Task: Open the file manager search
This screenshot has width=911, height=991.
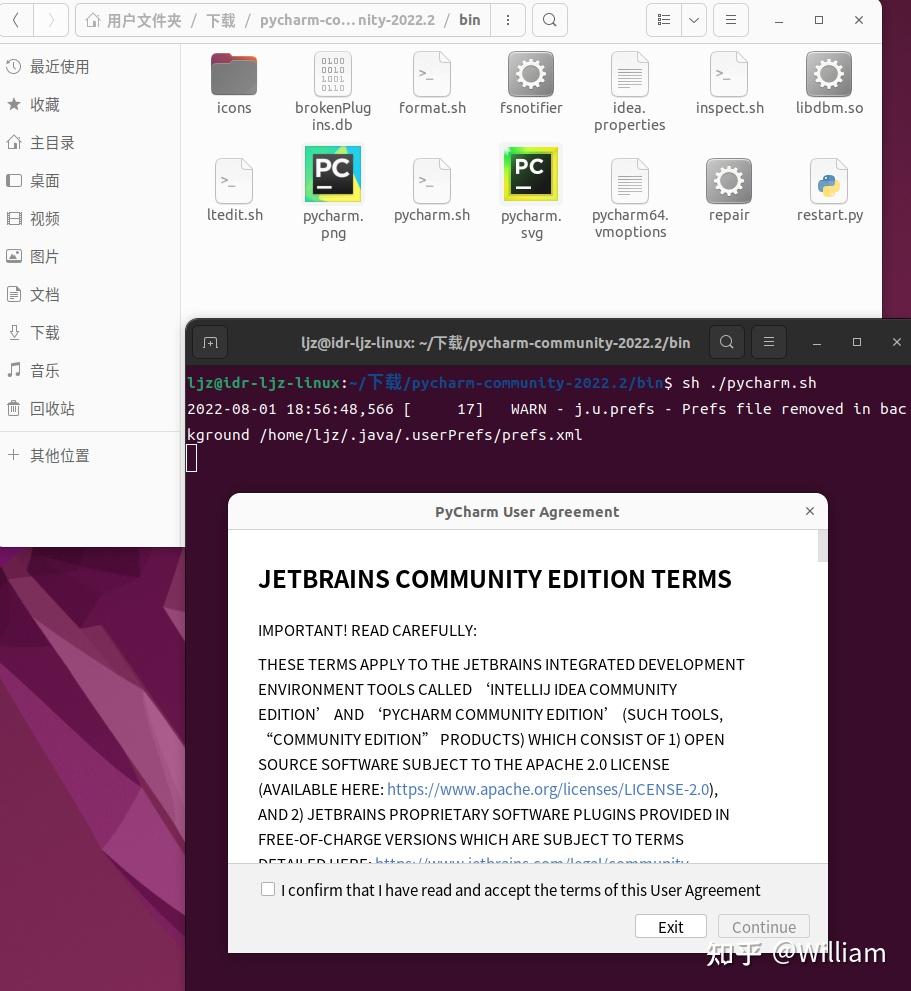Action: pos(550,20)
